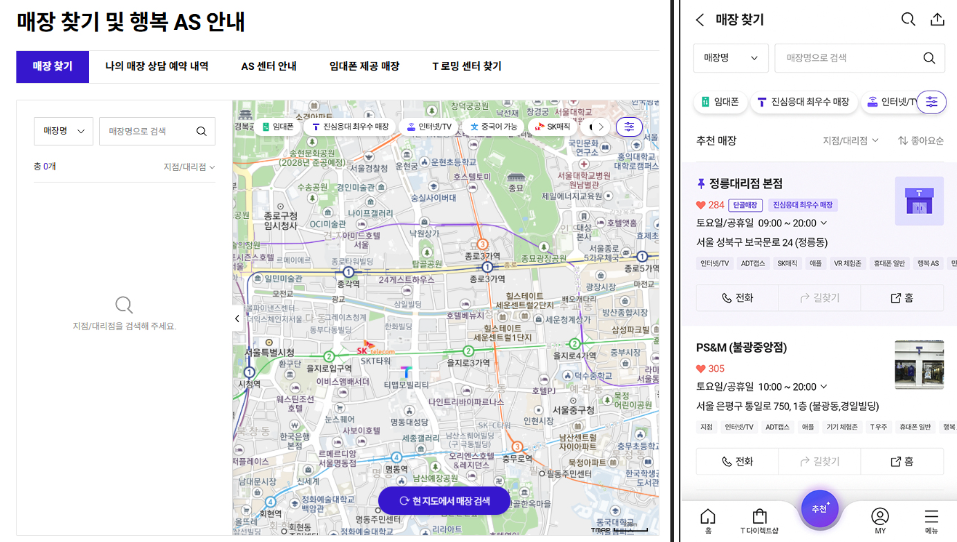Open mobile 지점/대리점 dropdown
Image resolution: width=957 pixels, height=542 pixels.
pos(850,140)
